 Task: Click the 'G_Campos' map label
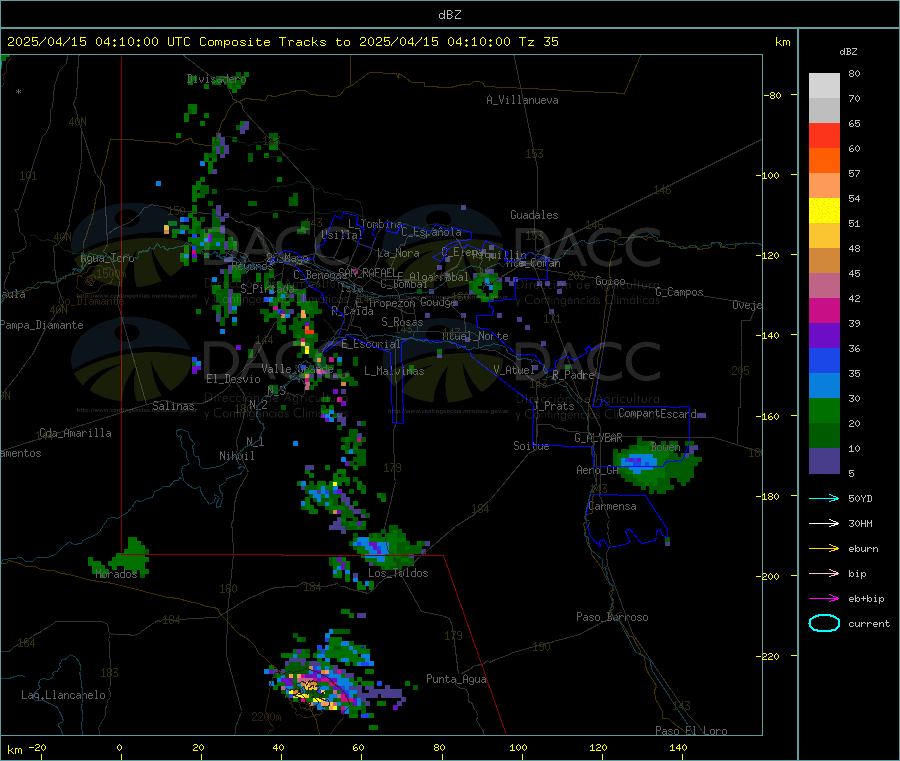(x=679, y=292)
